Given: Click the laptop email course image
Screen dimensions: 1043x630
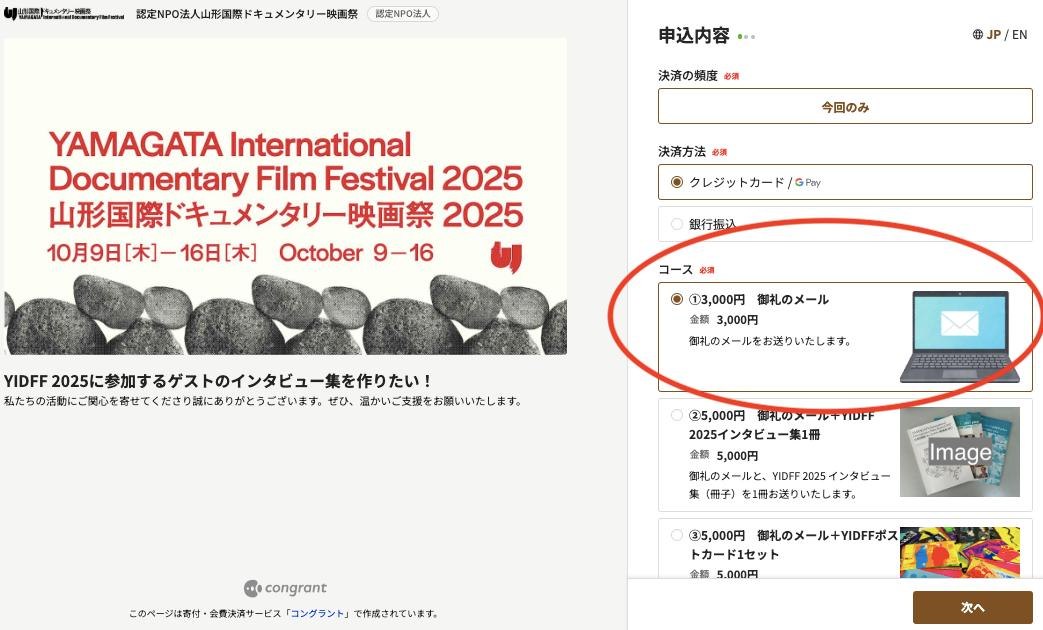Looking at the screenshot, I should (x=959, y=337).
